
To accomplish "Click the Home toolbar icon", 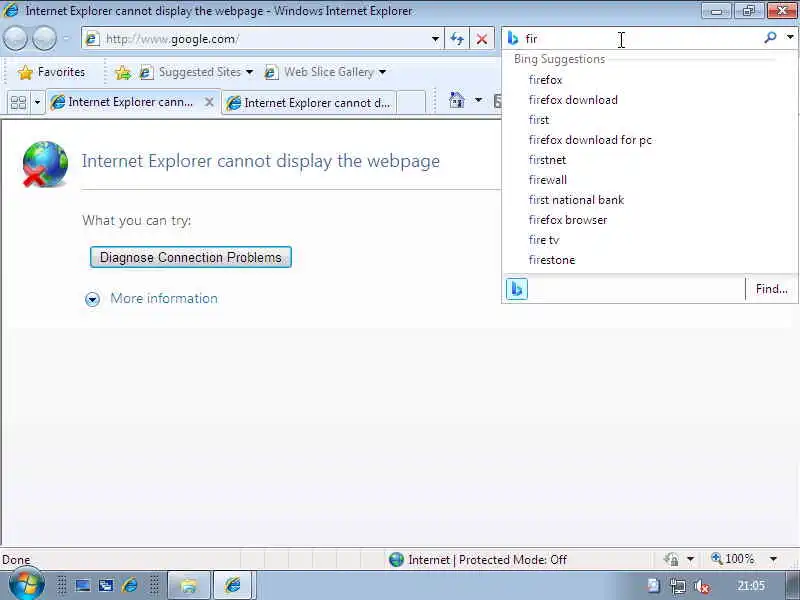I will point(457,101).
